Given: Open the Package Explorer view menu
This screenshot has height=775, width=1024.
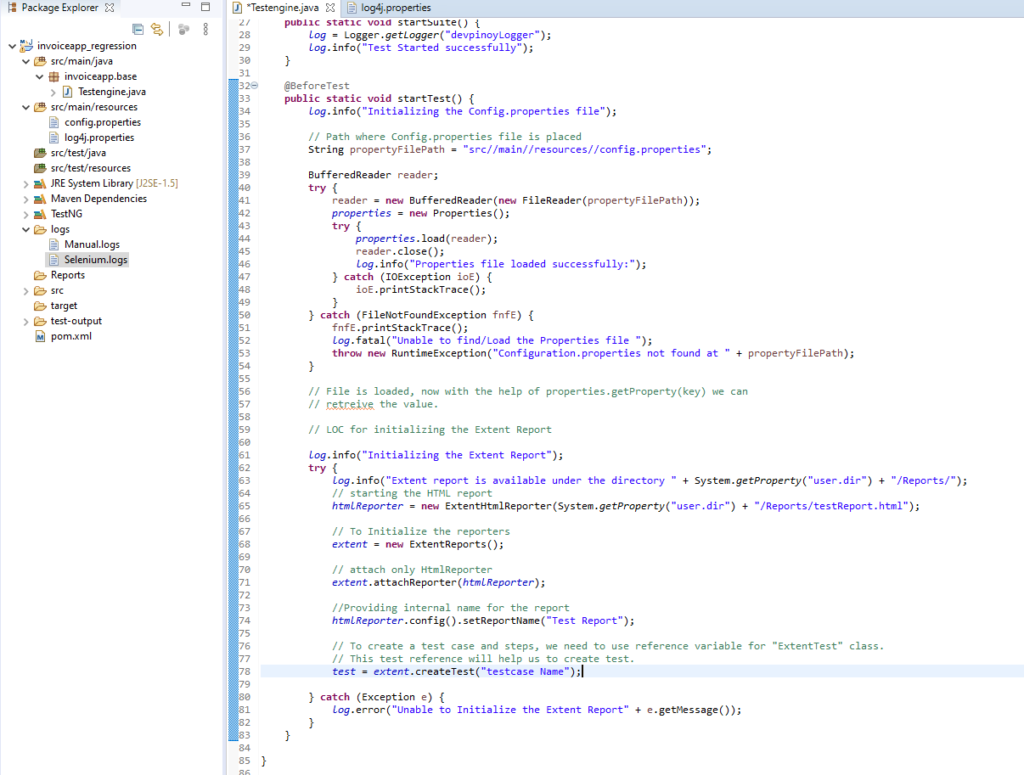Looking at the screenshot, I should coord(206,29).
